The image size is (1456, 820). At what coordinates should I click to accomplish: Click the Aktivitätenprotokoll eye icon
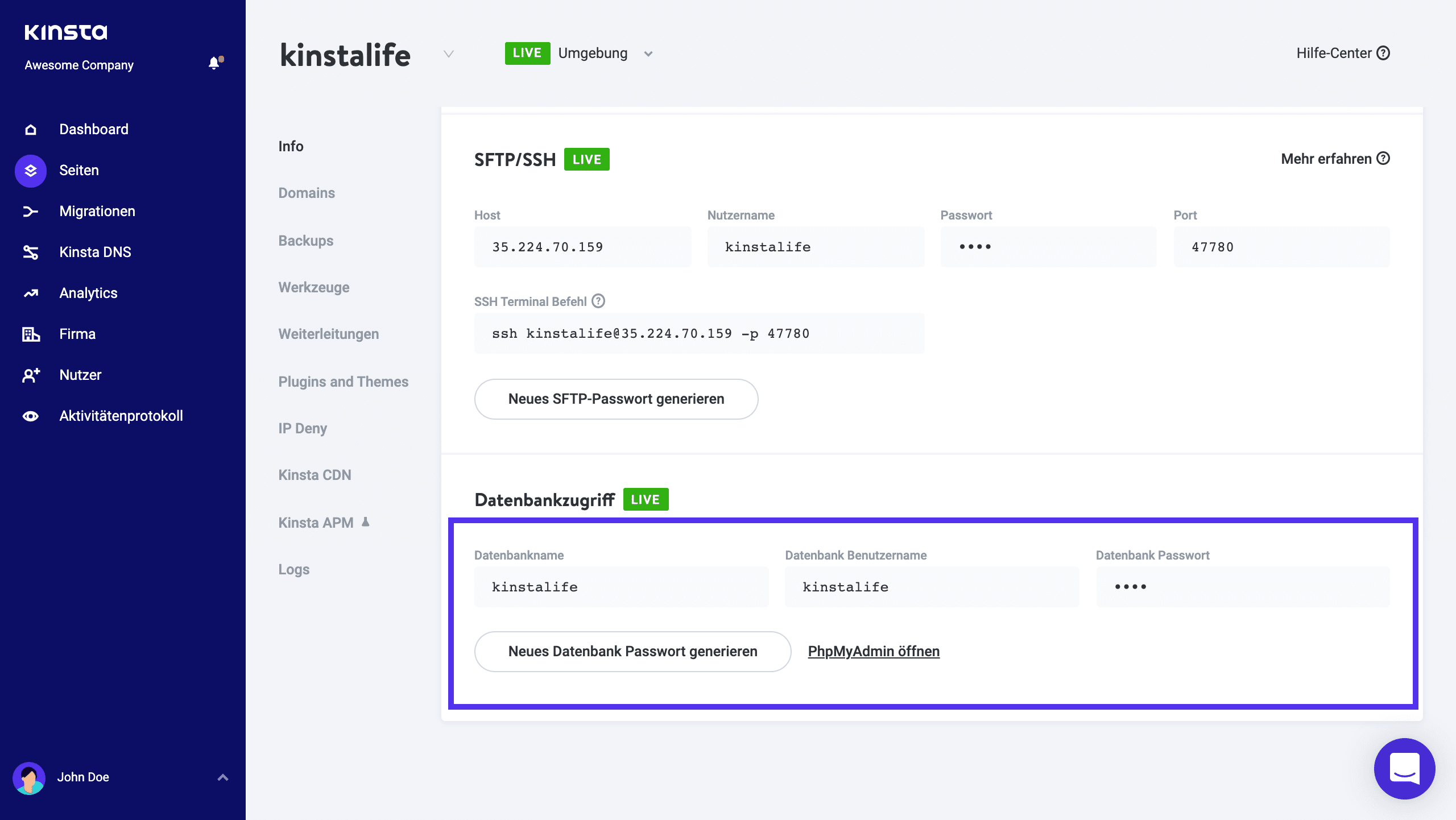point(30,416)
